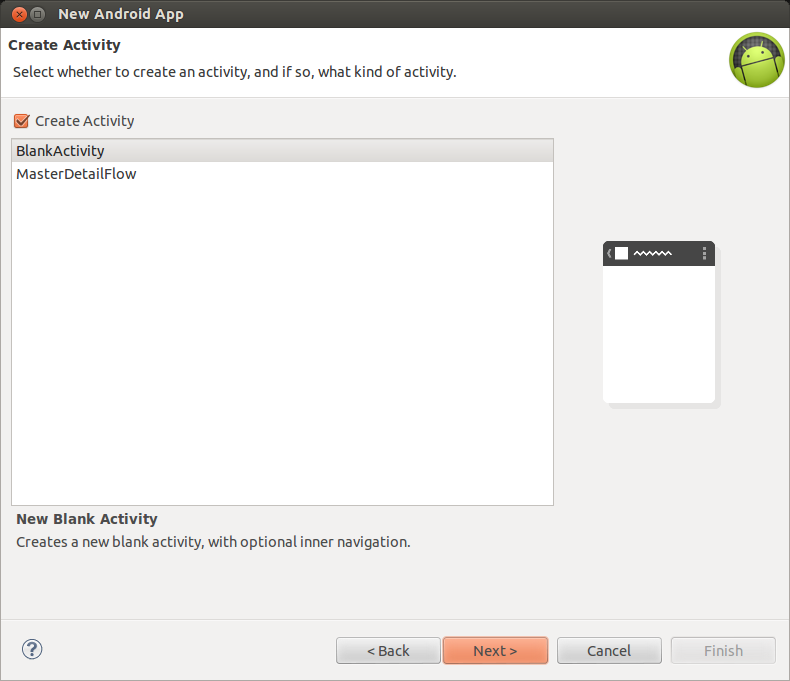The width and height of the screenshot is (790, 681).
Task: Select BlankActivity in the list
Action: coord(282,151)
